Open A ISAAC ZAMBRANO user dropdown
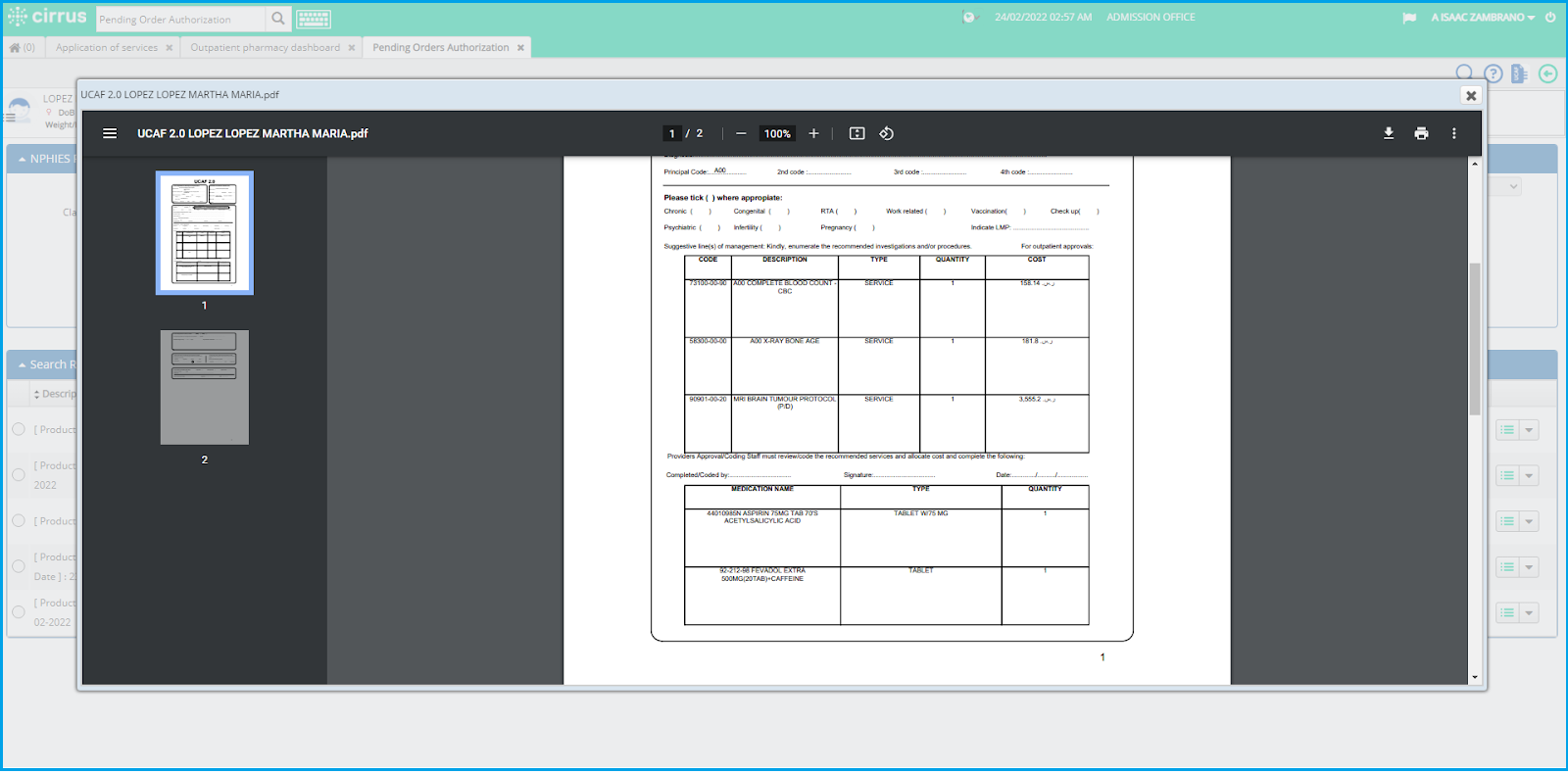The width and height of the screenshot is (1568, 774). [x=1483, y=18]
